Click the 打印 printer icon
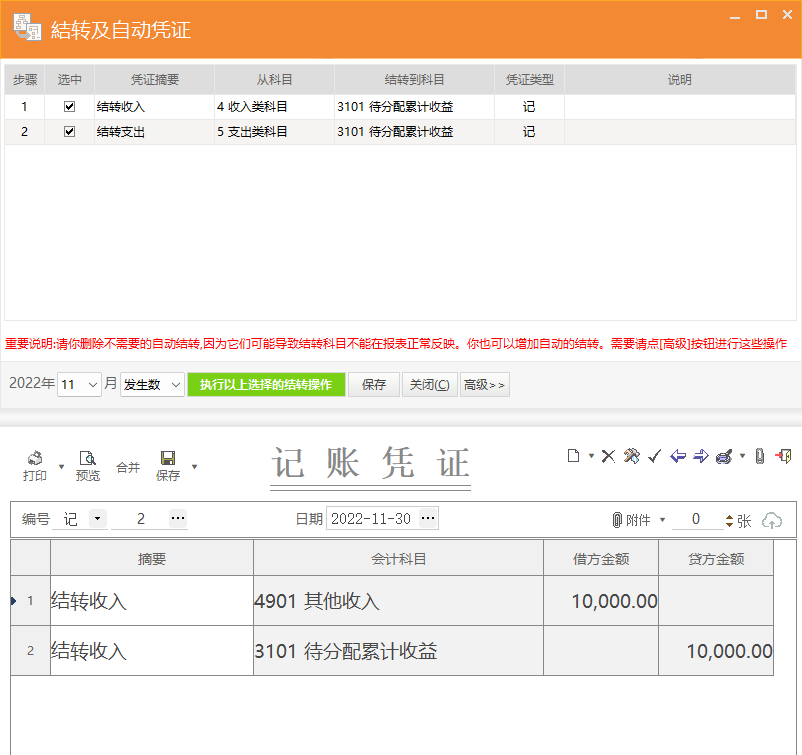 pyautogui.click(x=35, y=457)
